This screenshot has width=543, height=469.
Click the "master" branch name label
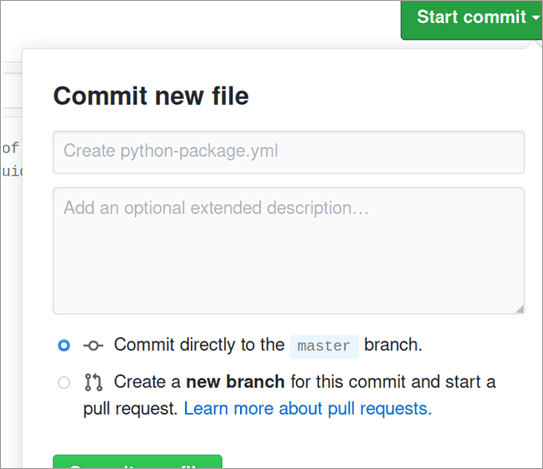pyautogui.click(x=324, y=346)
